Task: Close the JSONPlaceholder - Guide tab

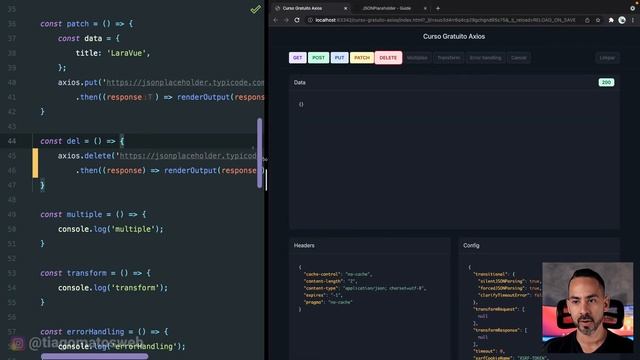Action: 425,8
